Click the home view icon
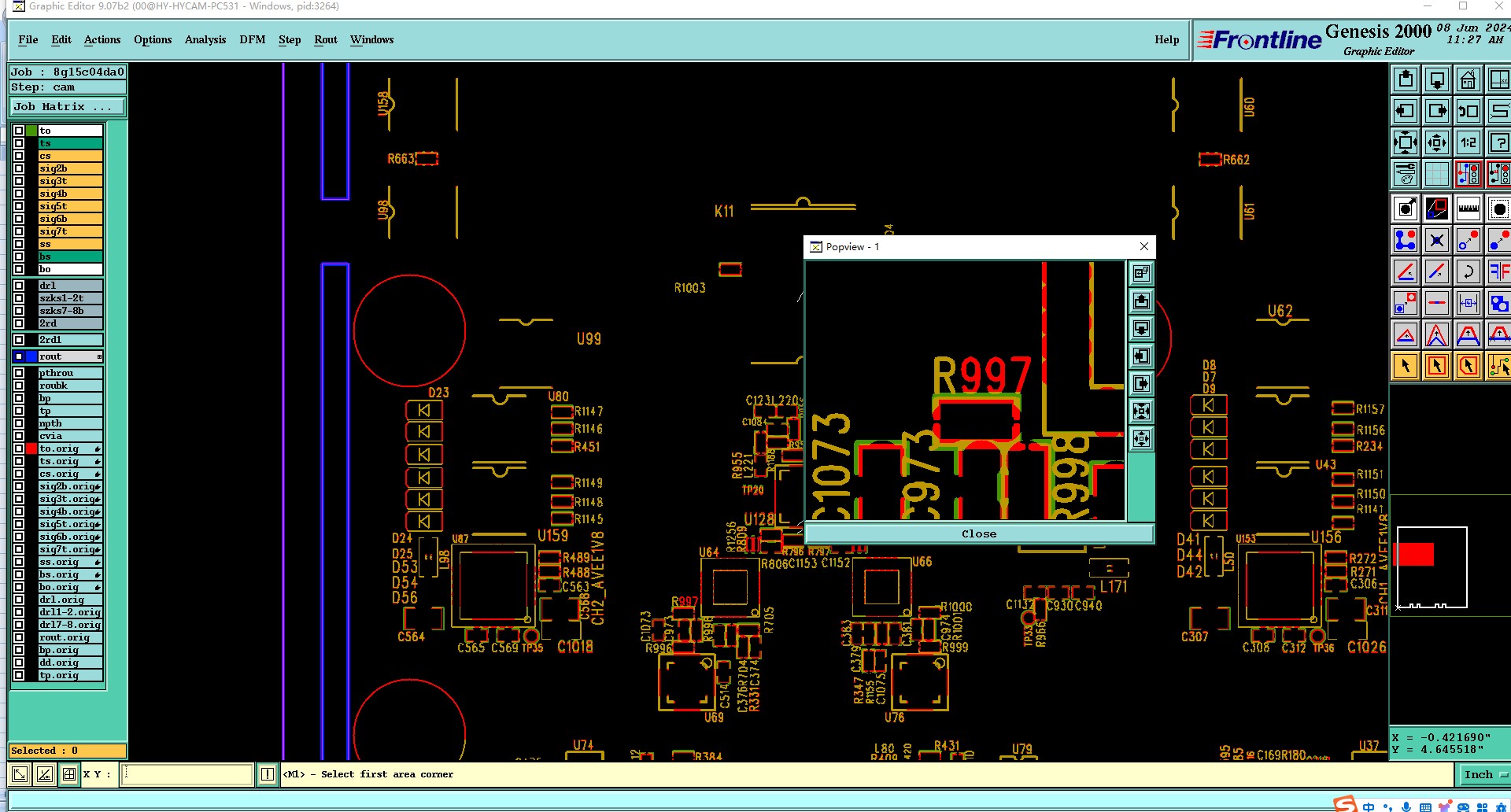 coord(1469,79)
